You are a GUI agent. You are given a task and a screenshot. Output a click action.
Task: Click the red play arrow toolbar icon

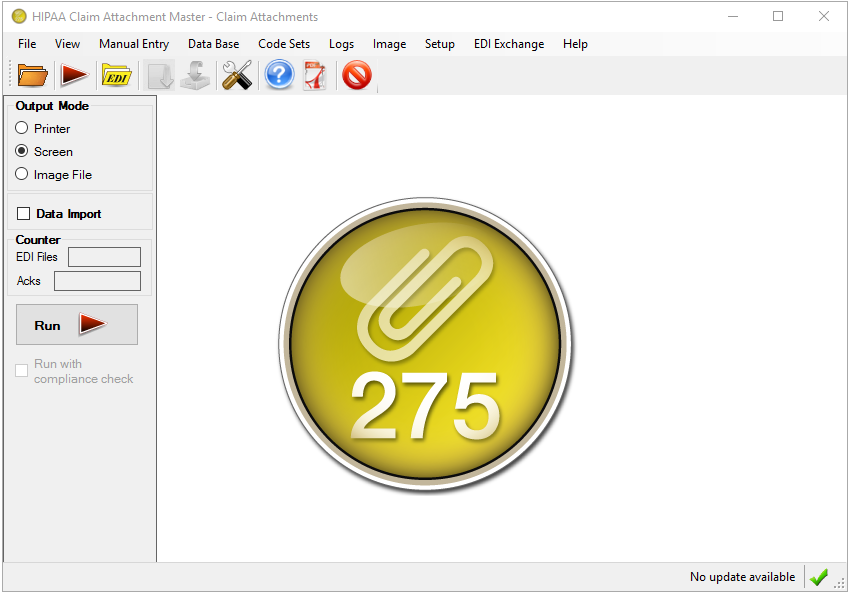(x=74, y=75)
